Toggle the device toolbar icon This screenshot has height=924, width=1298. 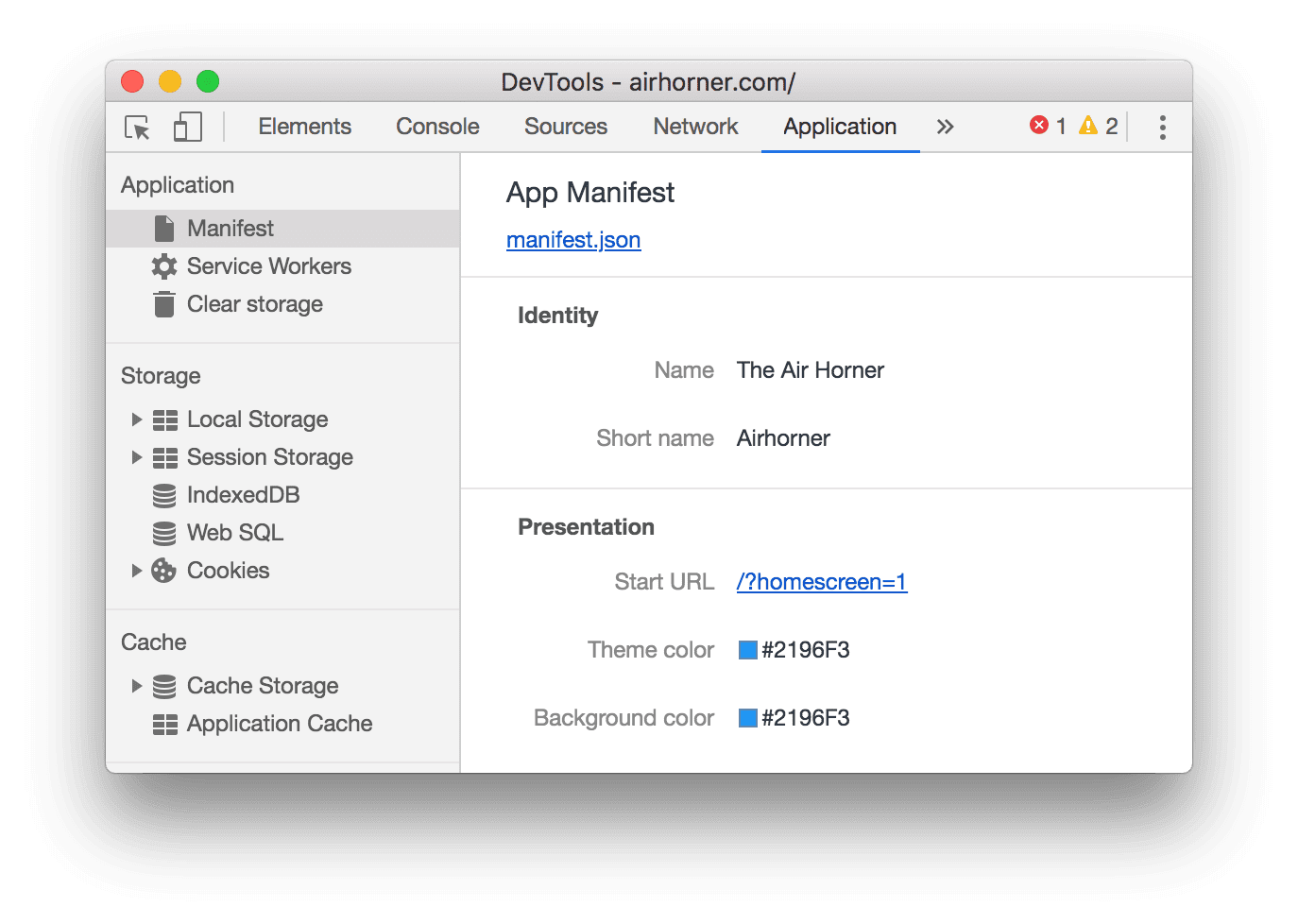(x=187, y=126)
